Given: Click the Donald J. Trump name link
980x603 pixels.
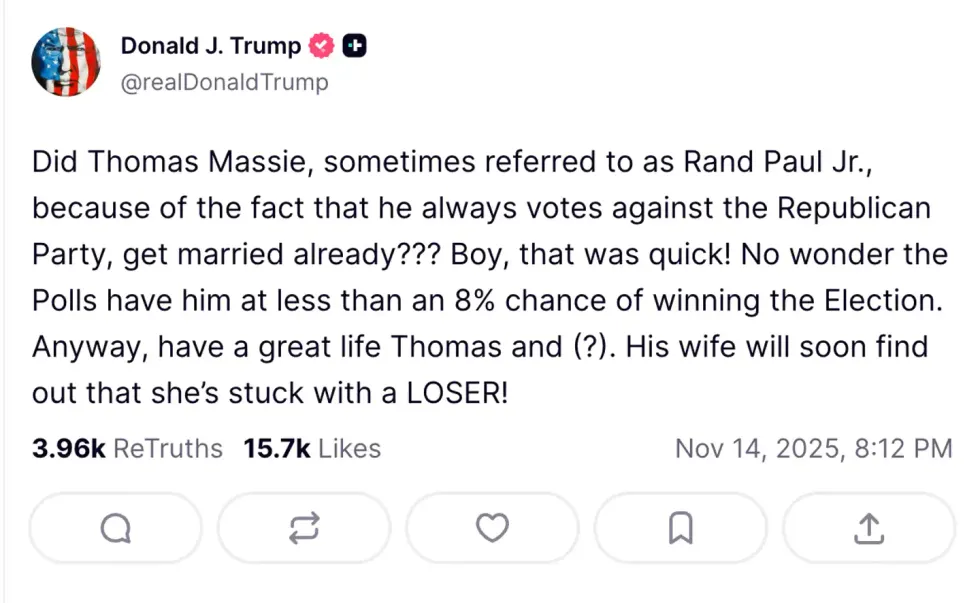Looking at the screenshot, I should (x=209, y=45).
